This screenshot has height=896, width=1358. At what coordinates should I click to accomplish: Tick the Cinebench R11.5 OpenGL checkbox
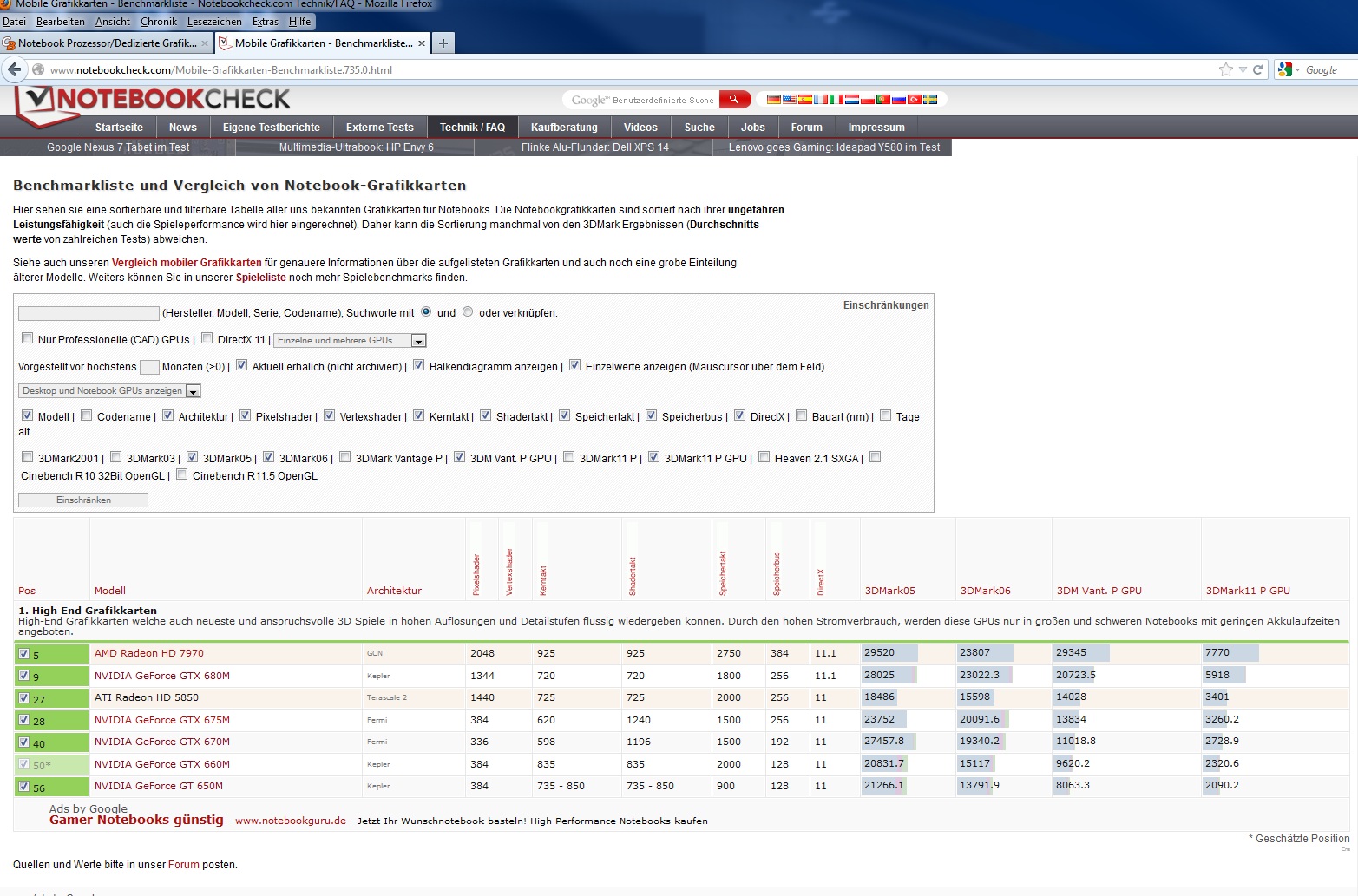click(x=181, y=474)
